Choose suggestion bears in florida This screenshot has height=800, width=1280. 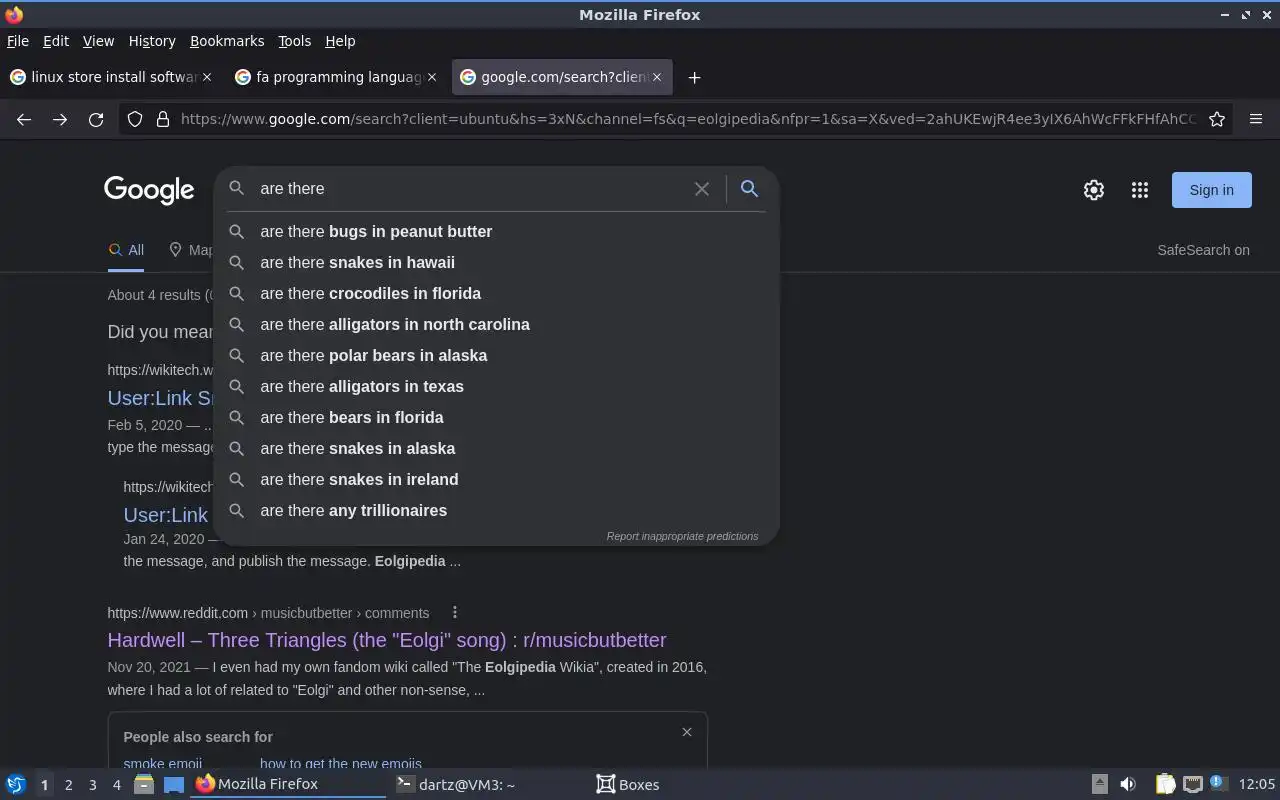pyautogui.click(x=496, y=417)
